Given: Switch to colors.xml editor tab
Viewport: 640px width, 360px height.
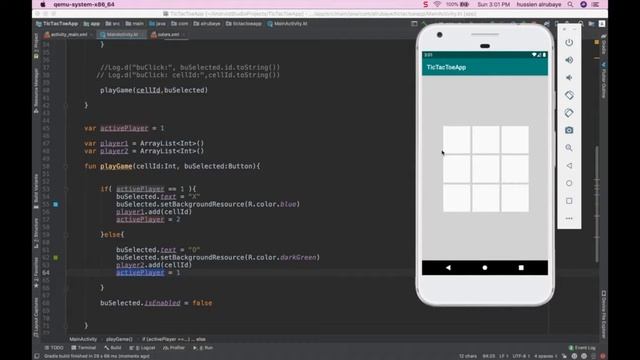Looking at the screenshot, I should (x=167, y=35).
